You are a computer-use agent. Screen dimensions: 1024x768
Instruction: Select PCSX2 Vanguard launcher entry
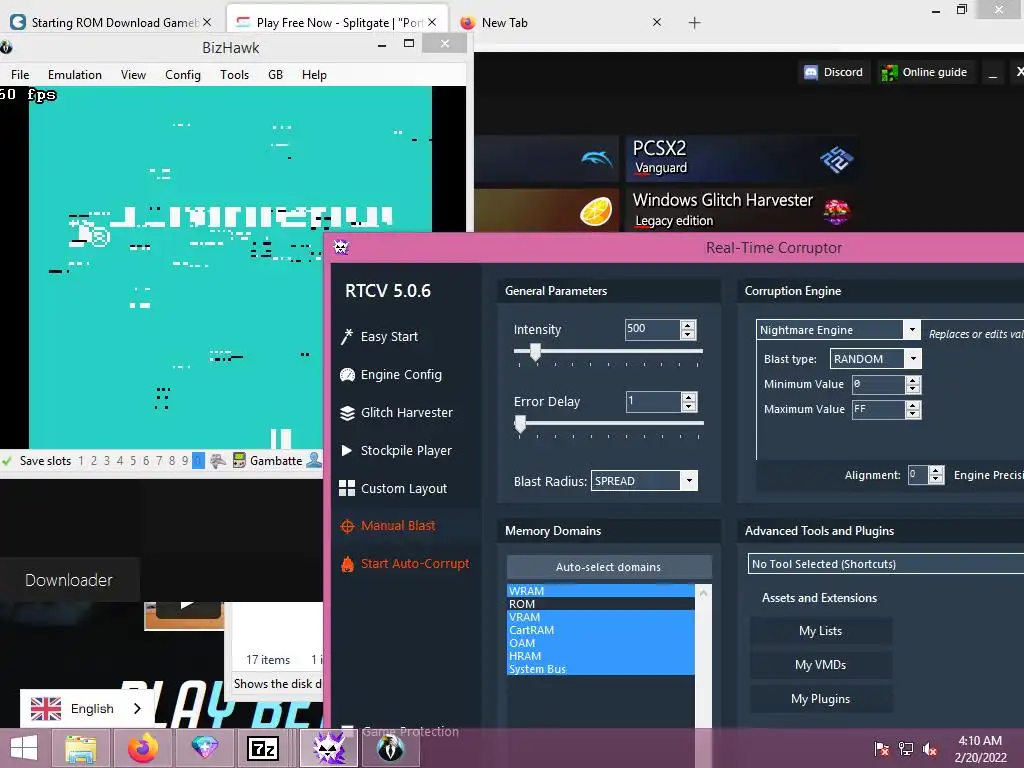[x=741, y=158]
